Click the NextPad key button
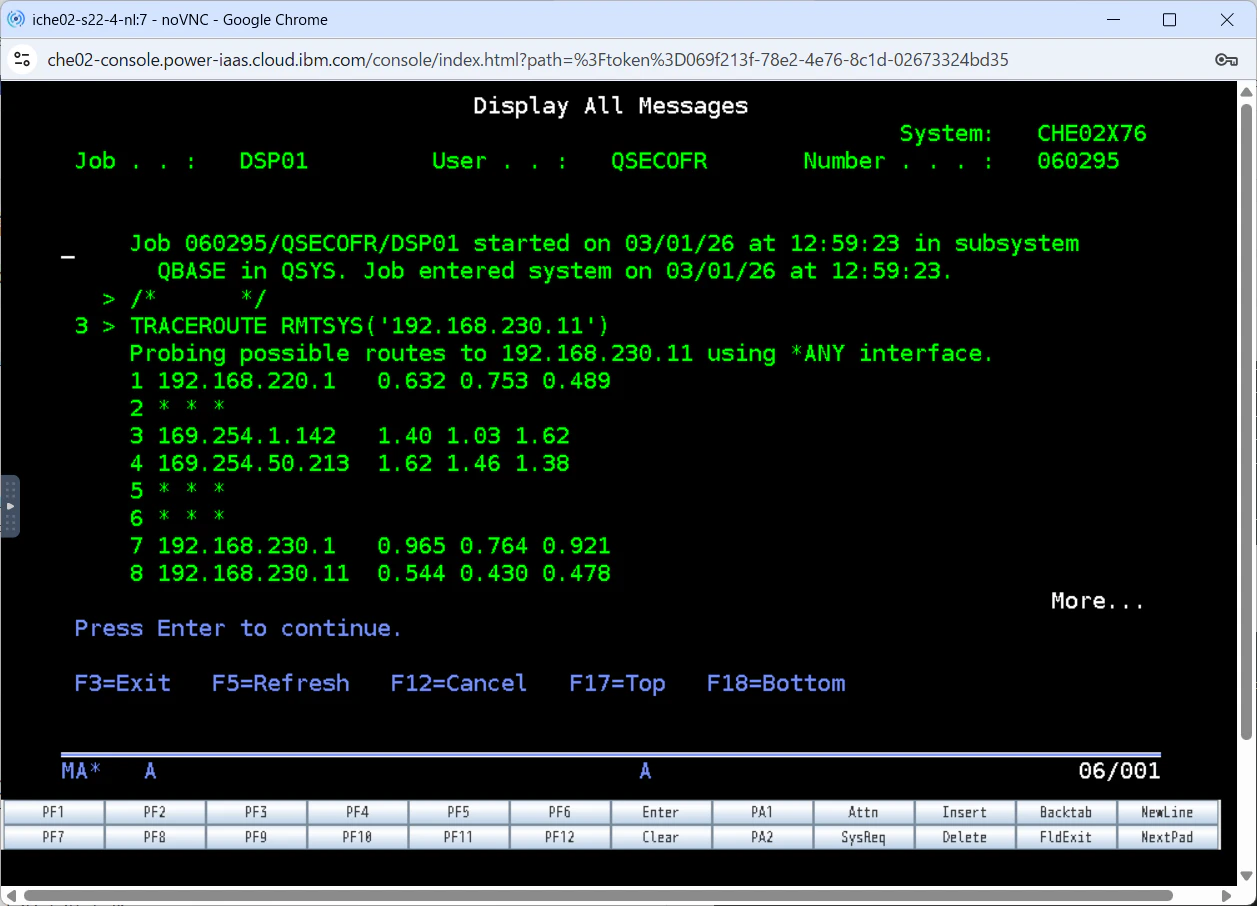Screen dimensions: 1257x906 [x=1168, y=837]
